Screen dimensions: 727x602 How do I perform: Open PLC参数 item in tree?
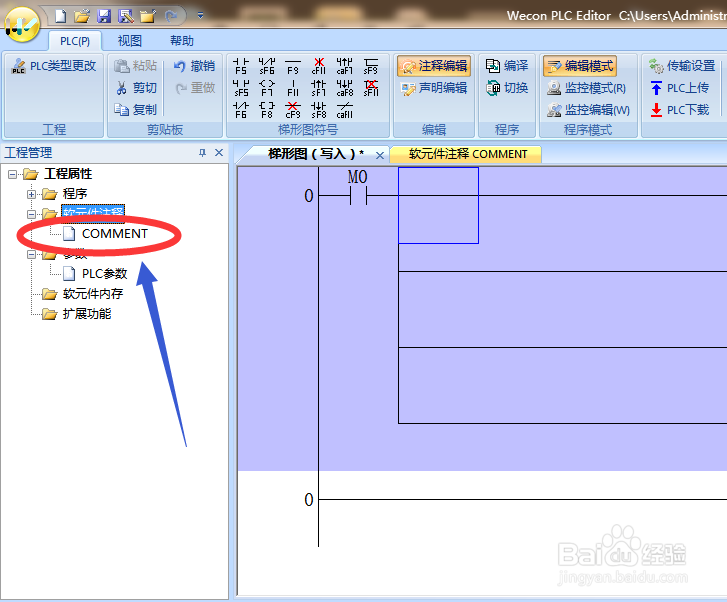104,274
